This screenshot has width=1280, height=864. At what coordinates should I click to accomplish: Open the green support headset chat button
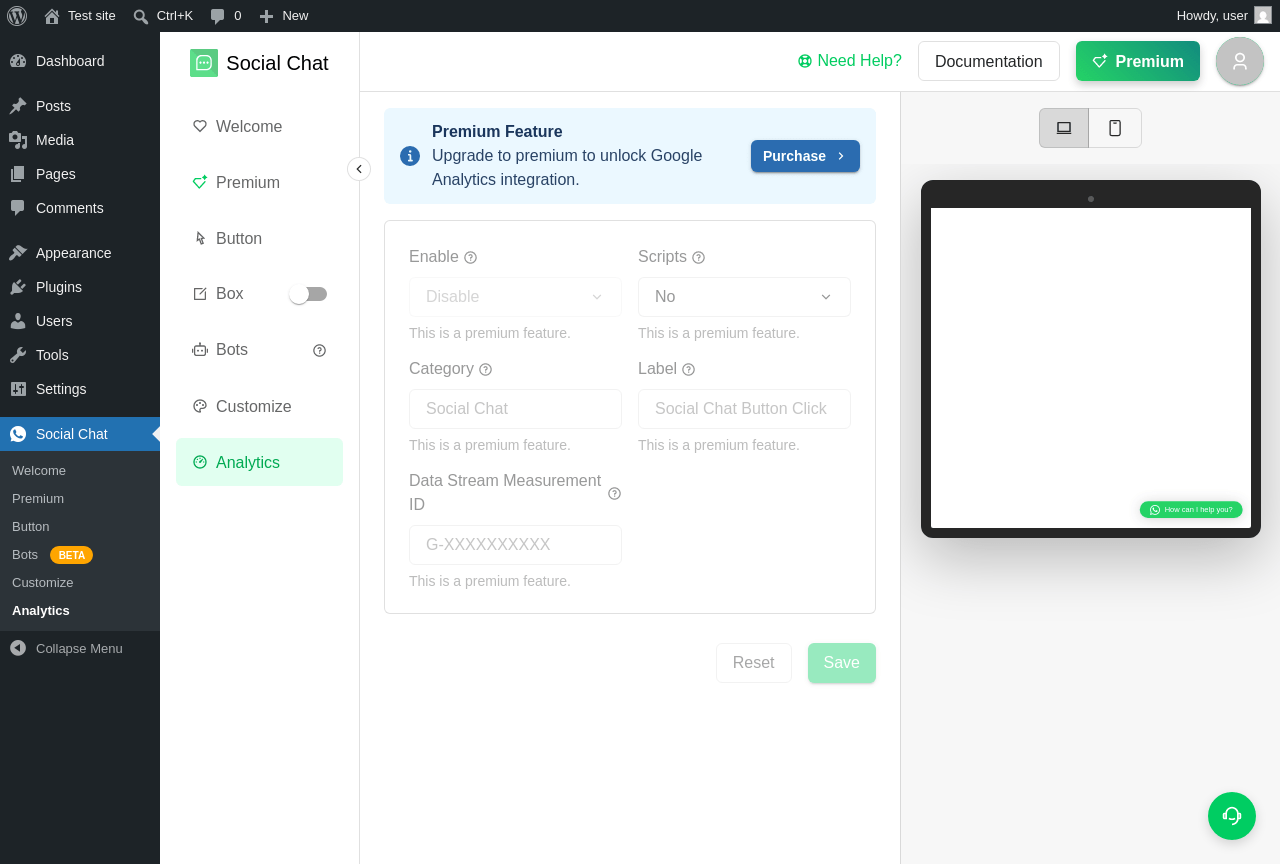point(1232,816)
